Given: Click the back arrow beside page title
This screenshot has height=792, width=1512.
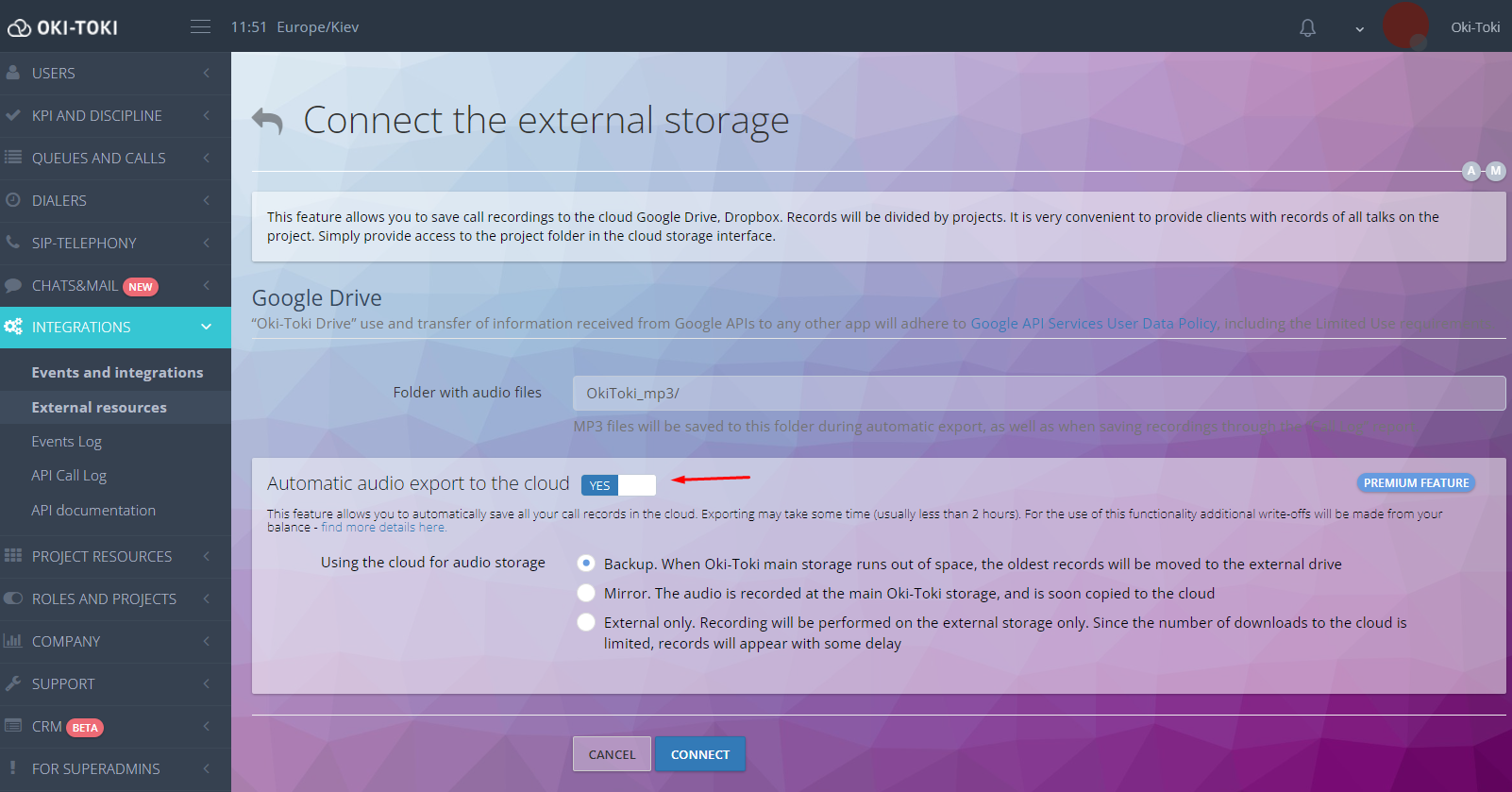Looking at the screenshot, I should click(268, 121).
